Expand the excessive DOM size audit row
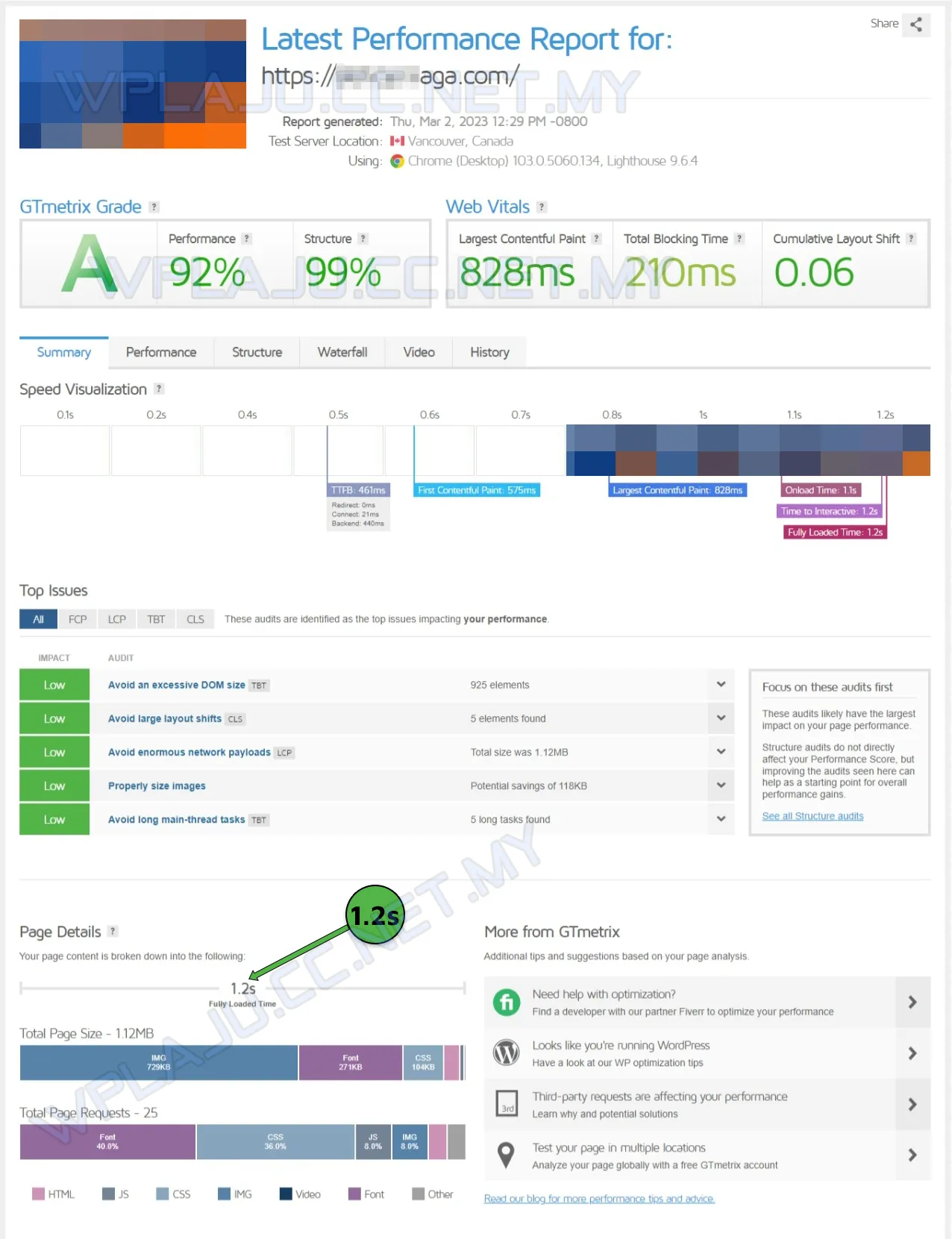Viewport: 952px width, 1239px height. point(721,685)
